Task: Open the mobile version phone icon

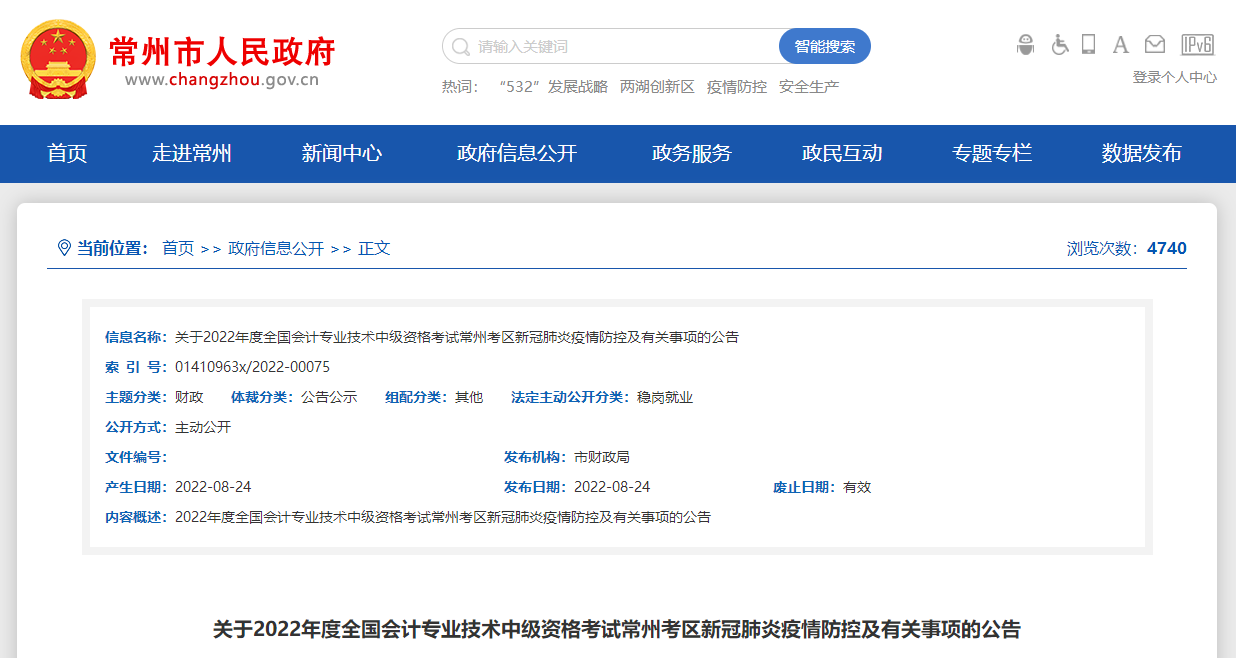Action: coord(1089,44)
